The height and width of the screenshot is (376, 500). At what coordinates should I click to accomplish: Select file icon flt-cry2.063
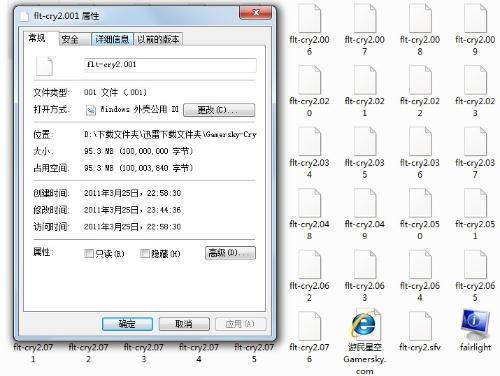click(365, 265)
